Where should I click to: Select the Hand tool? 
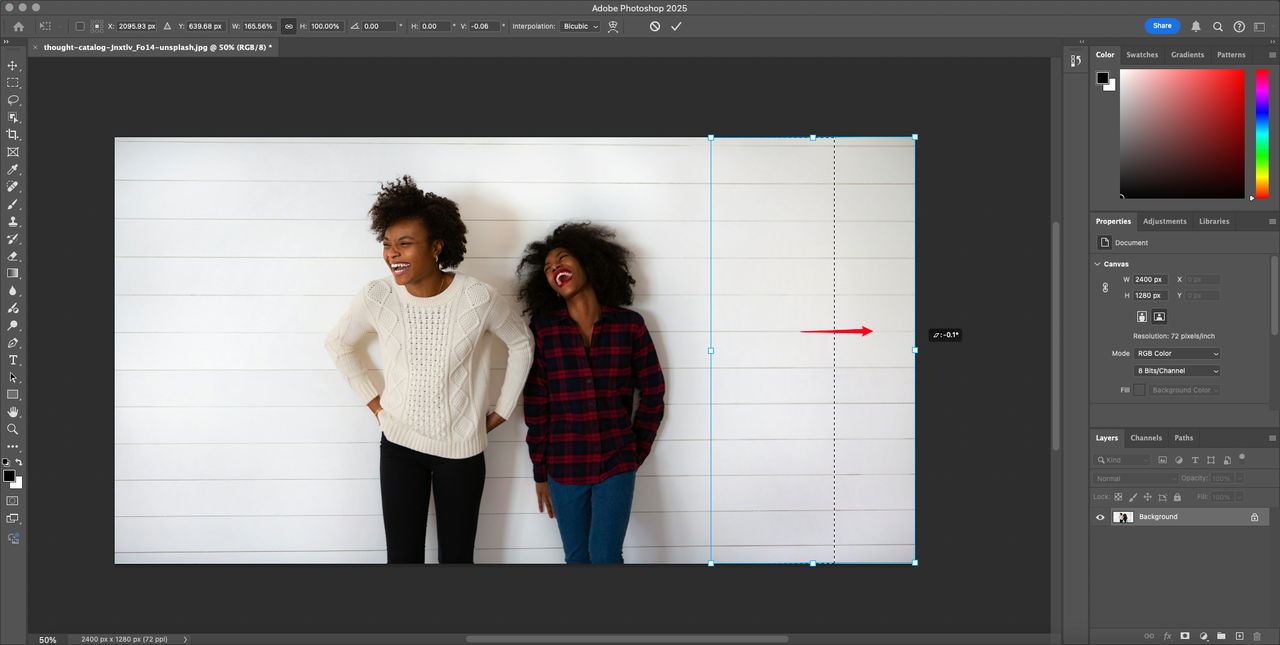13,412
